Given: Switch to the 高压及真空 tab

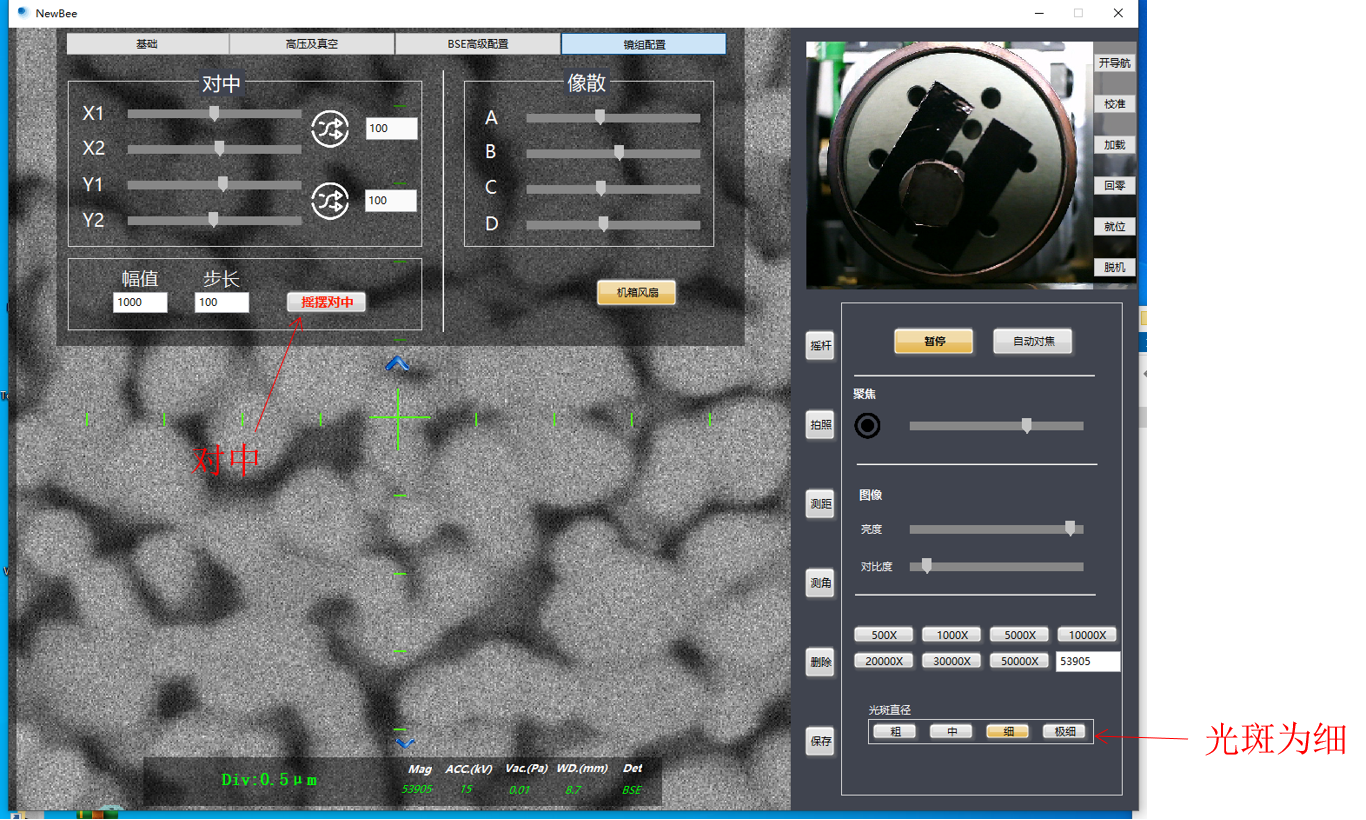Looking at the screenshot, I should click(x=312, y=44).
